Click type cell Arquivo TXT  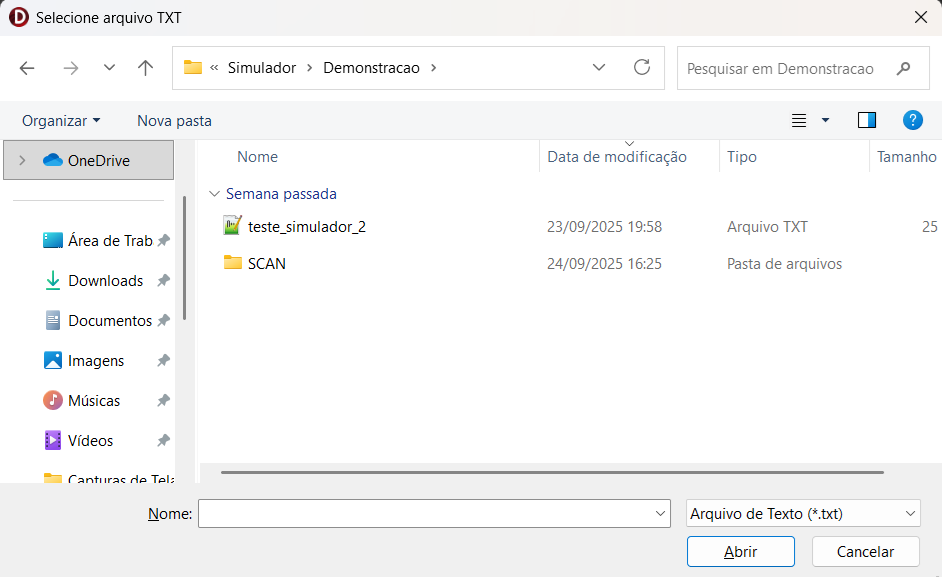tap(767, 227)
